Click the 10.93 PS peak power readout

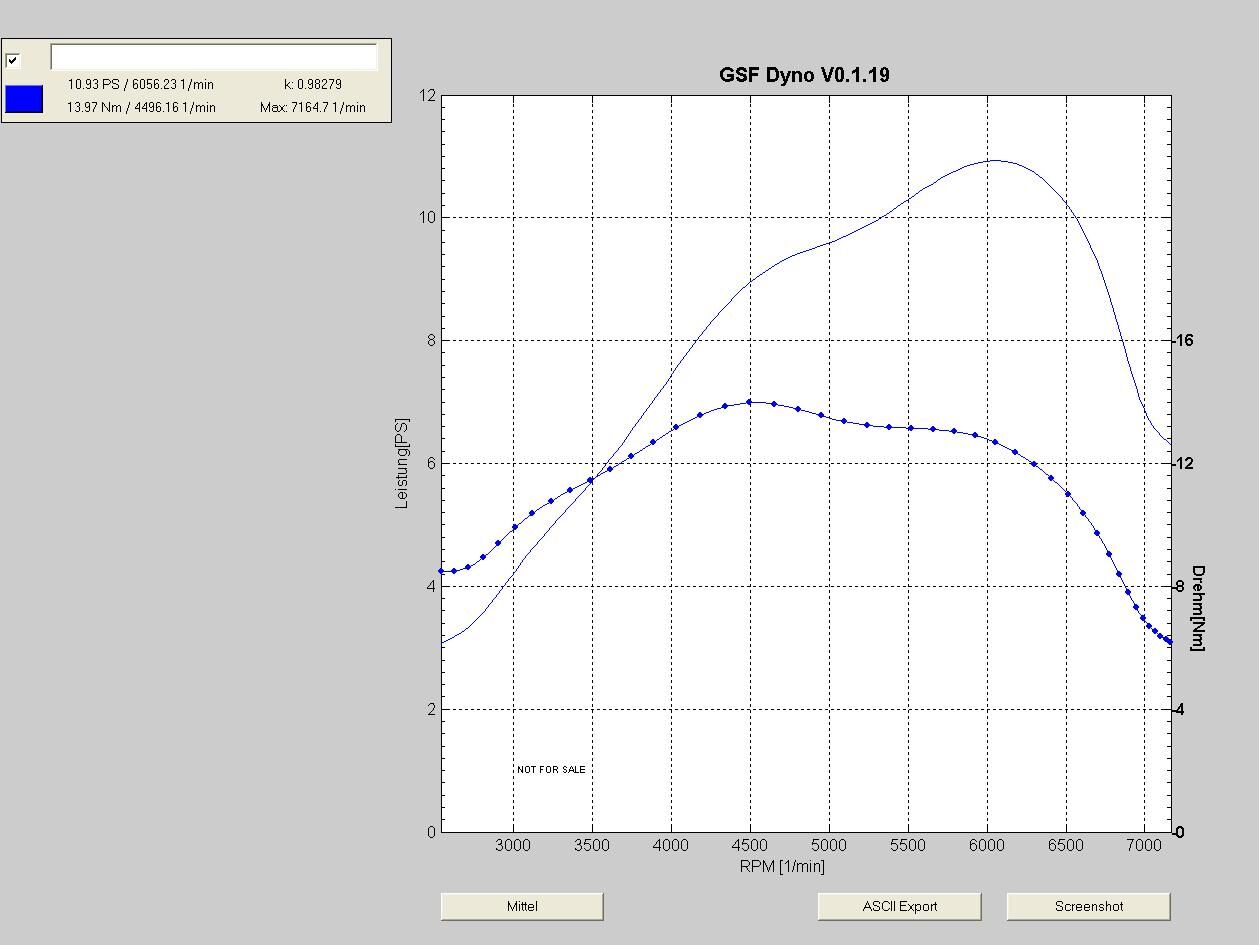tap(140, 84)
